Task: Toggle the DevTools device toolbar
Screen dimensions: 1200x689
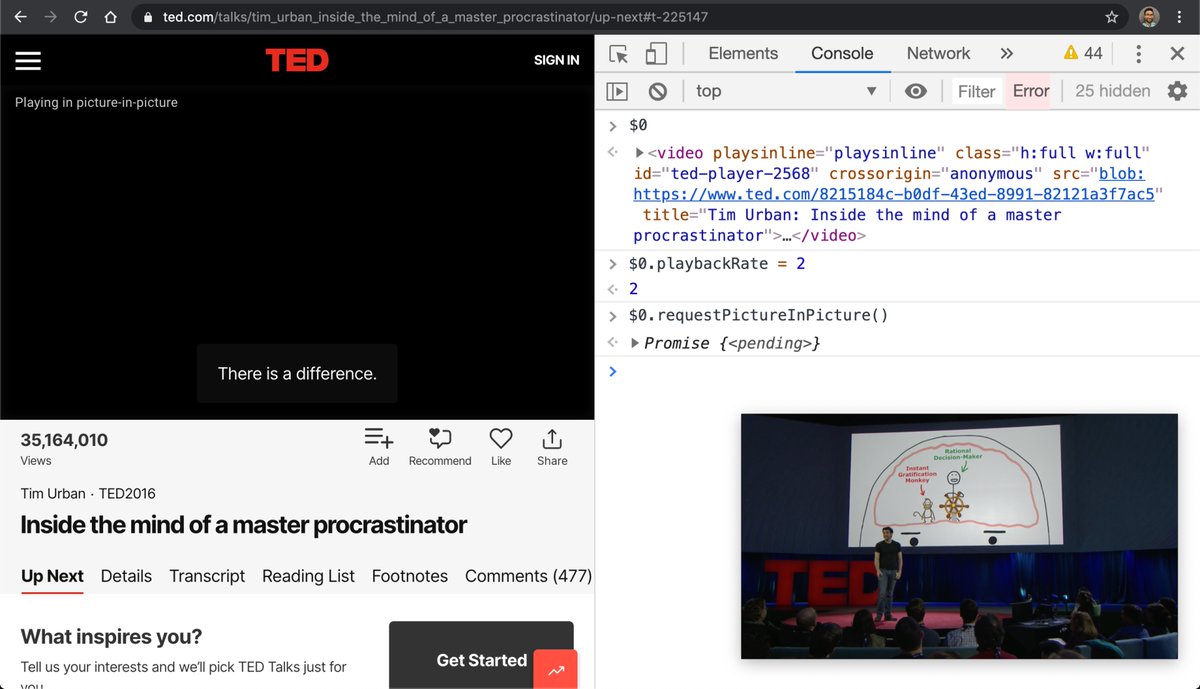Action: [656, 54]
